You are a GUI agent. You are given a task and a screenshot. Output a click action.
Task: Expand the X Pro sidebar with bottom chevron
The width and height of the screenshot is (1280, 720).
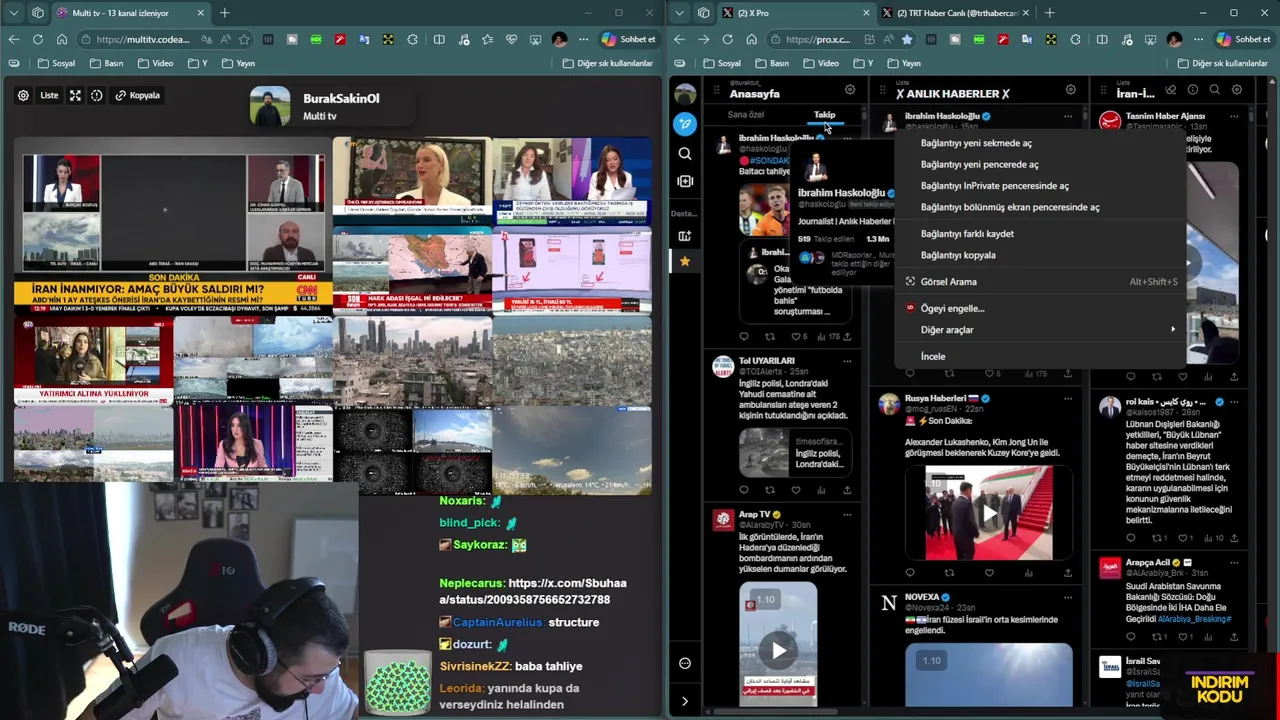pyautogui.click(x=685, y=701)
